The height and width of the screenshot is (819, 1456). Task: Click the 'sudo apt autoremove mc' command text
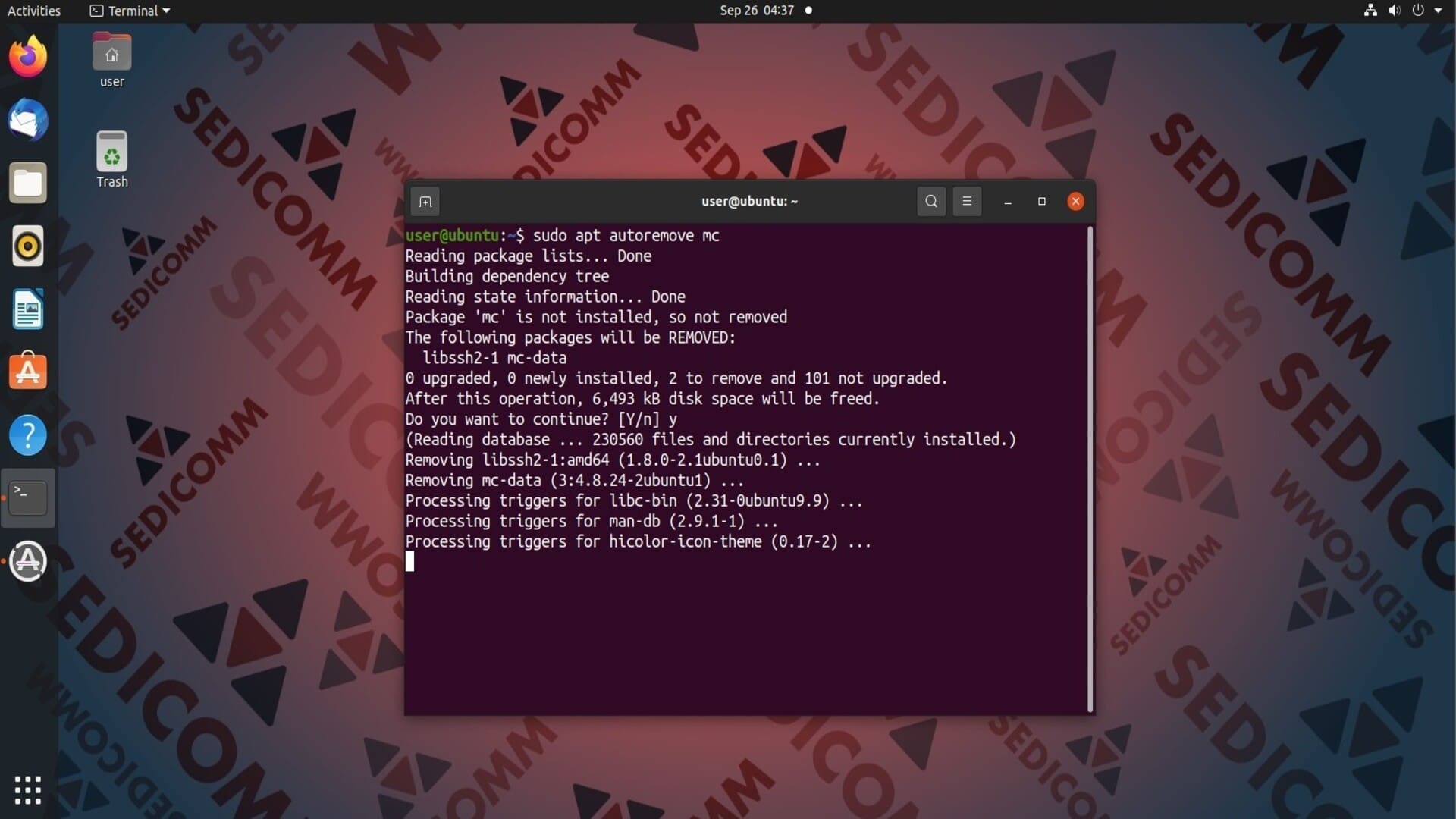pyautogui.click(x=626, y=236)
